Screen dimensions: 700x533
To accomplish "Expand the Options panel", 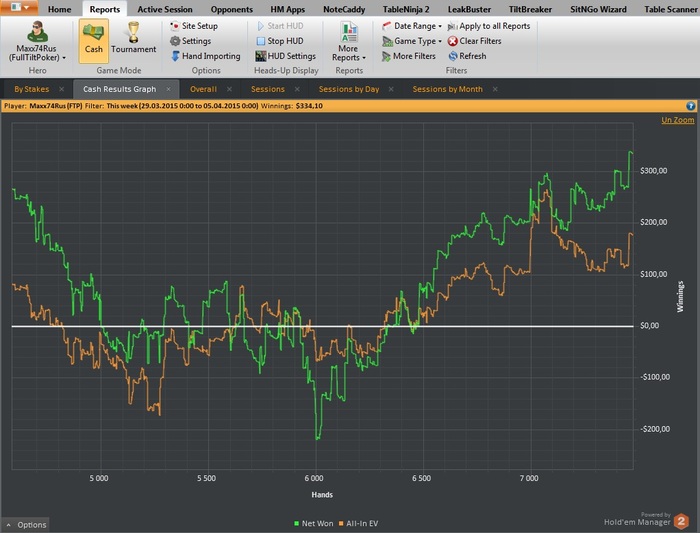I will coord(26,525).
